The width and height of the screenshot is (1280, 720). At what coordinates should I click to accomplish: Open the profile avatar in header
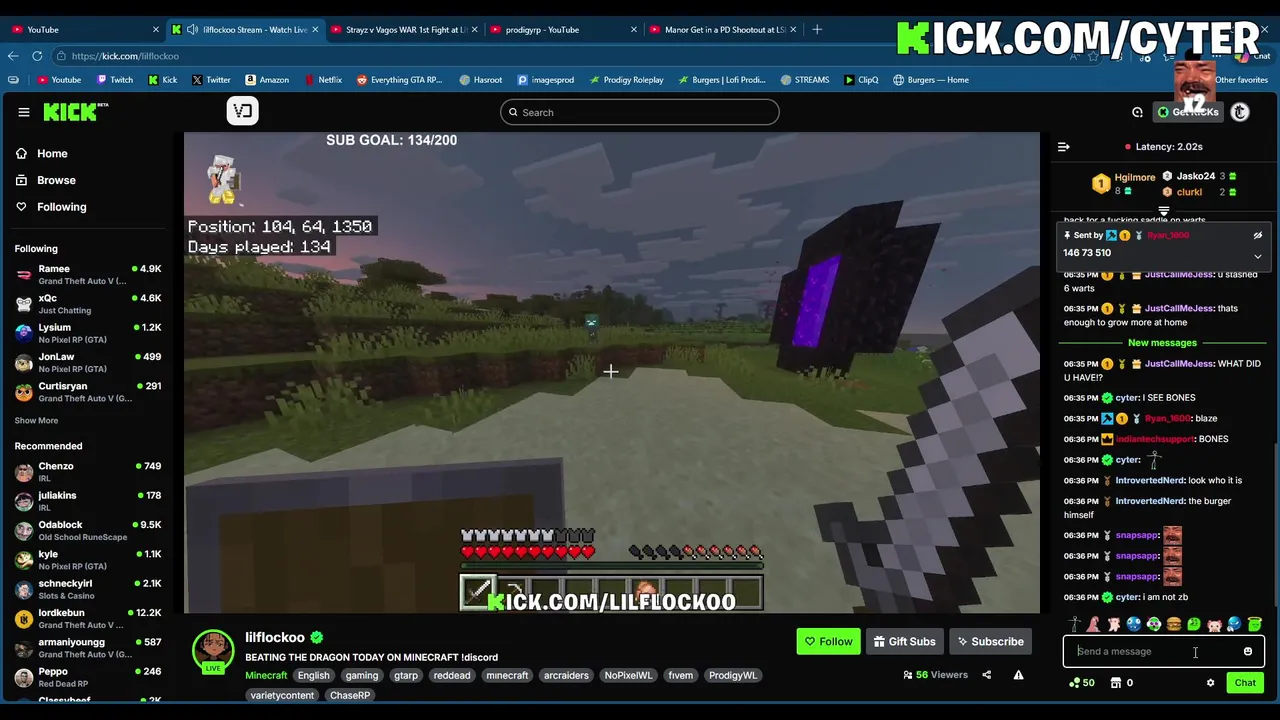[x=1240, y=112]
